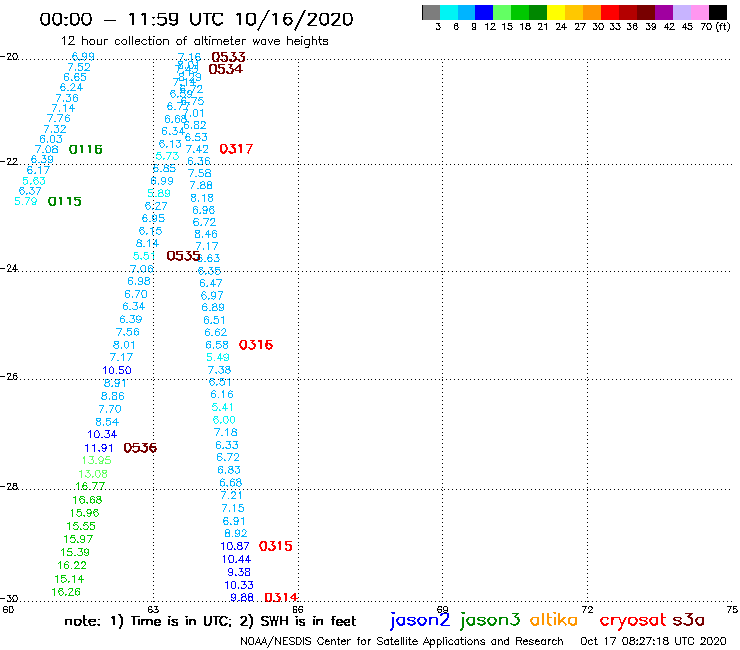This screenshot has width=740, height=650.
Task: Click the wave height value '6.03'
Action: [51, 139]
